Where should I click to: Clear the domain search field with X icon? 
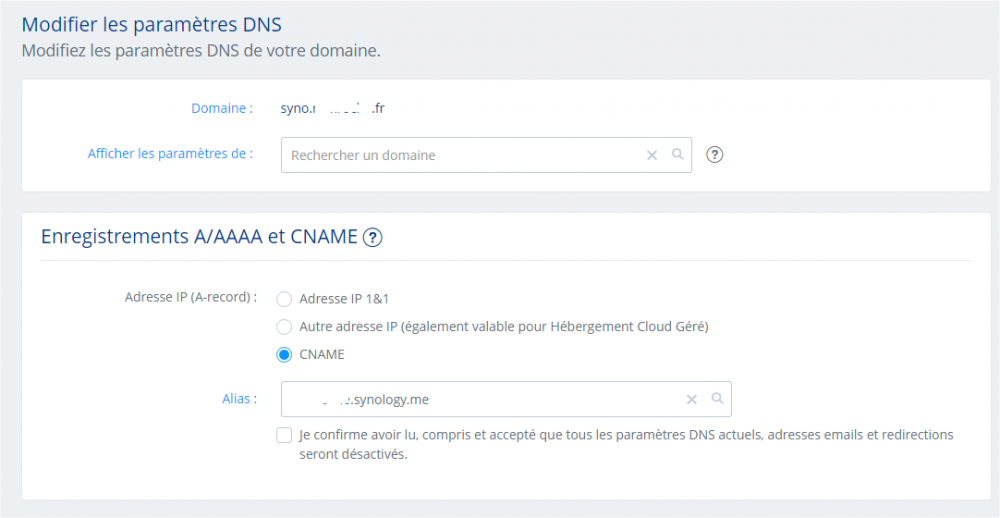coord(652,155)
